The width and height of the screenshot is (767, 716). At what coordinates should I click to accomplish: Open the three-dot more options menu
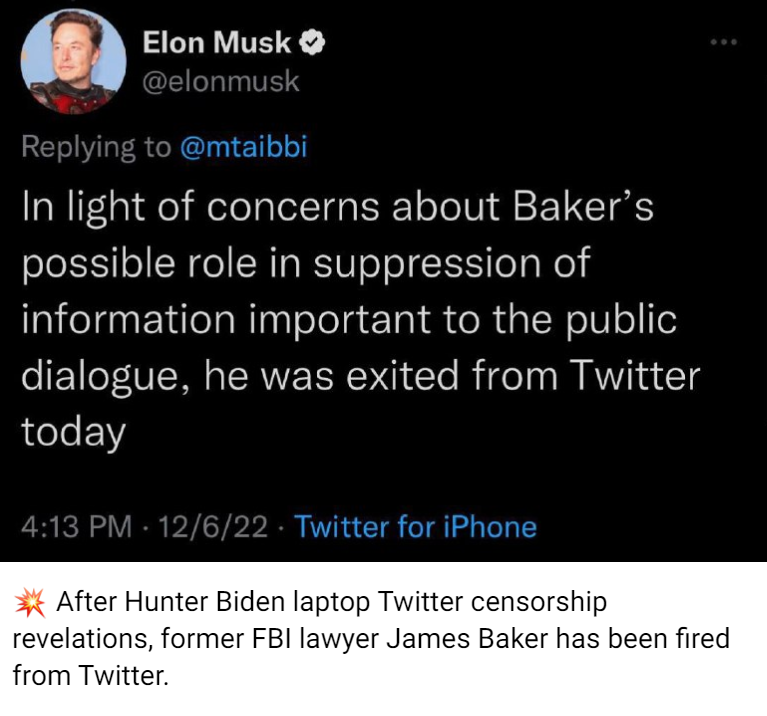pyautogui.click(x=723, y=43)
